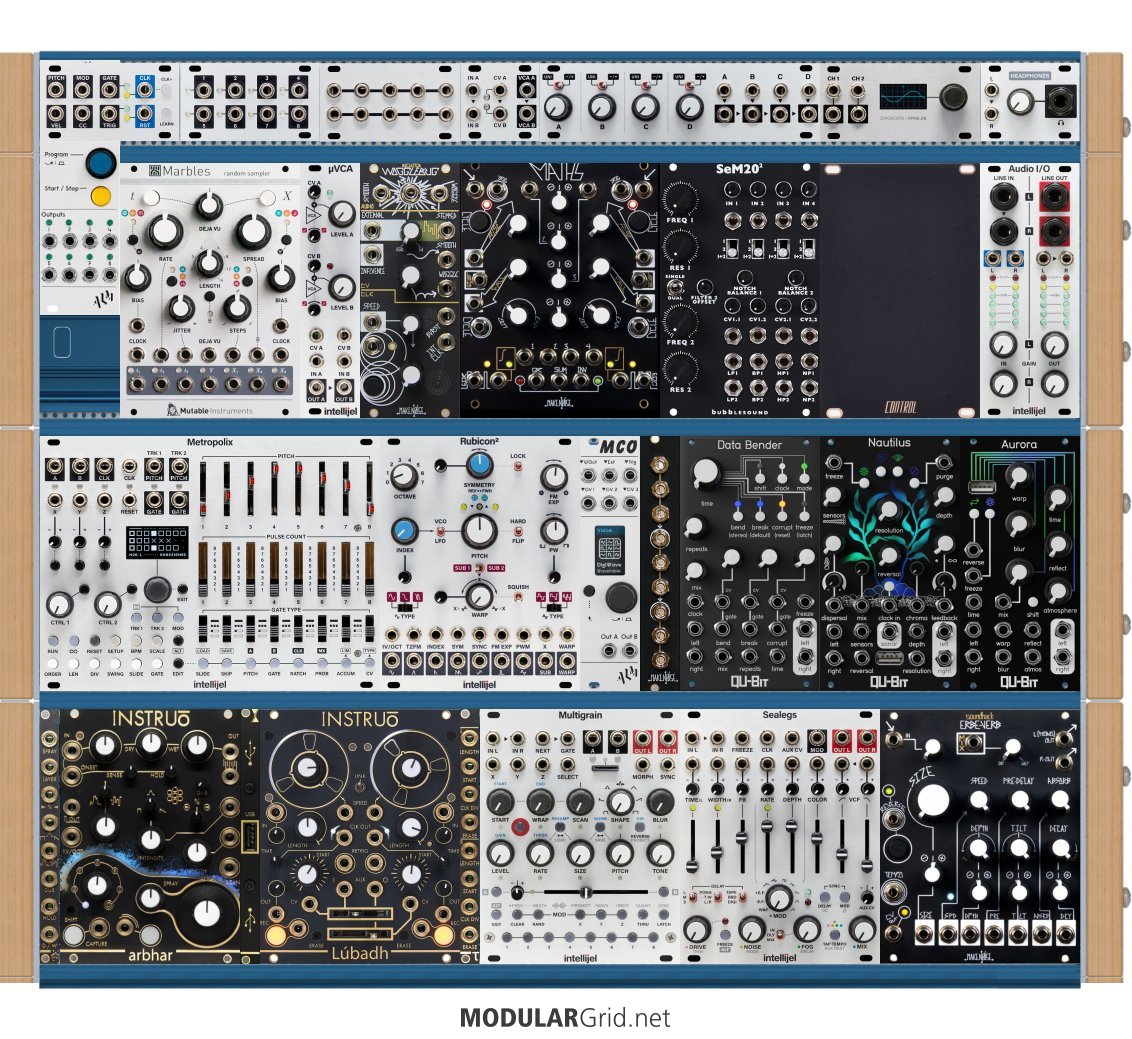Click the arbhar module name label
The height and width of the screenshot is (1039, 1132).
[151, 955]
